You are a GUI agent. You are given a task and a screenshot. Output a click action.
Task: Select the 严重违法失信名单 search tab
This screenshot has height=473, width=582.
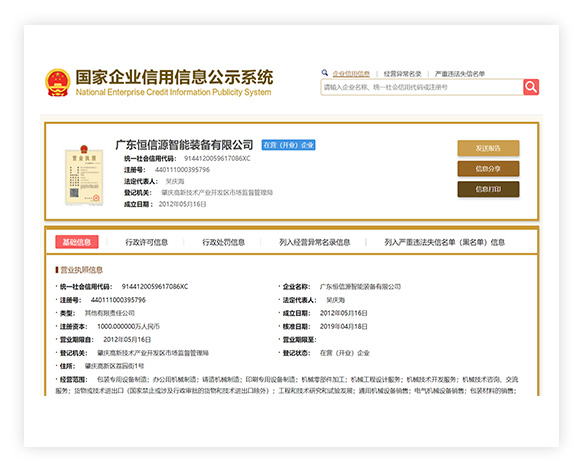pos(460,74)
